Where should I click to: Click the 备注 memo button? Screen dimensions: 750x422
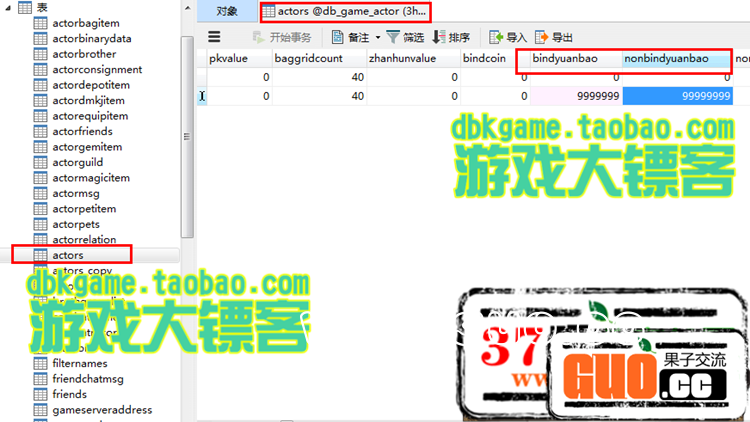351,37
